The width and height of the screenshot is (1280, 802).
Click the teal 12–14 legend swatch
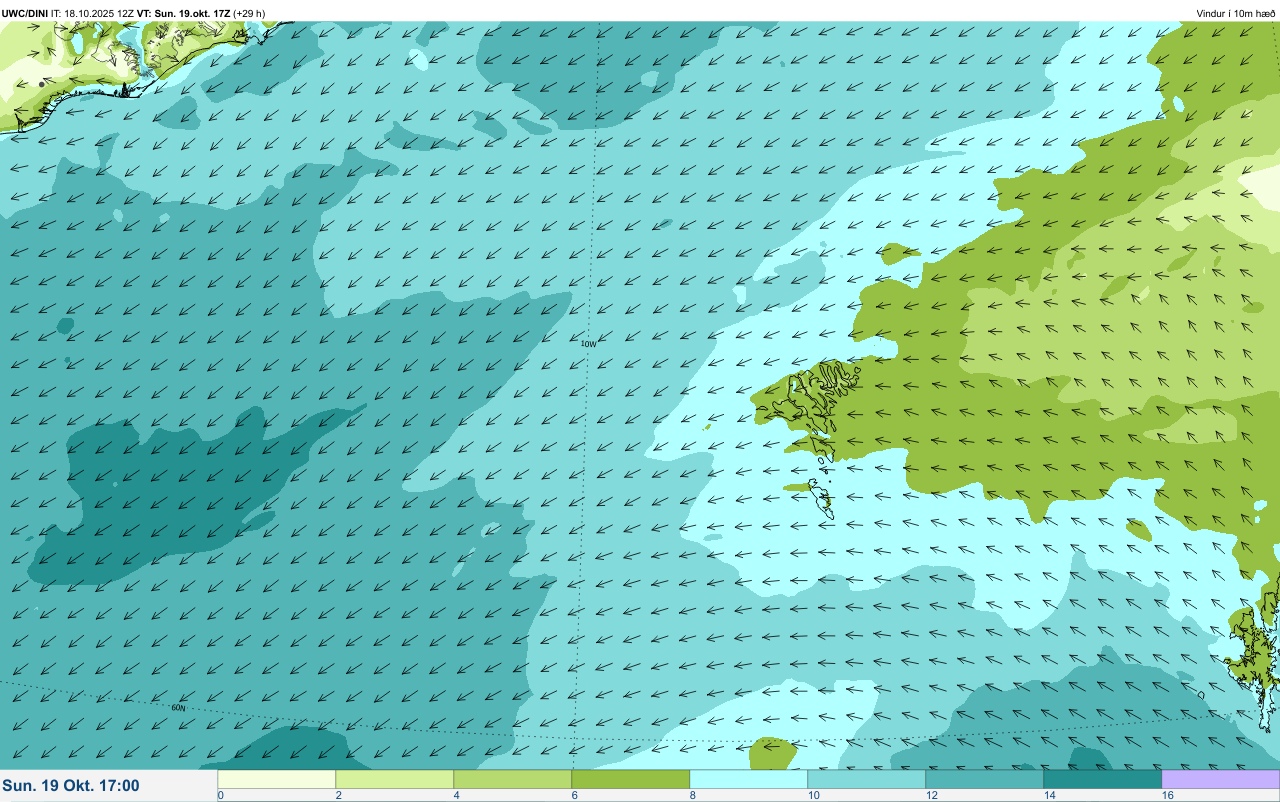(x=985, y=779)
